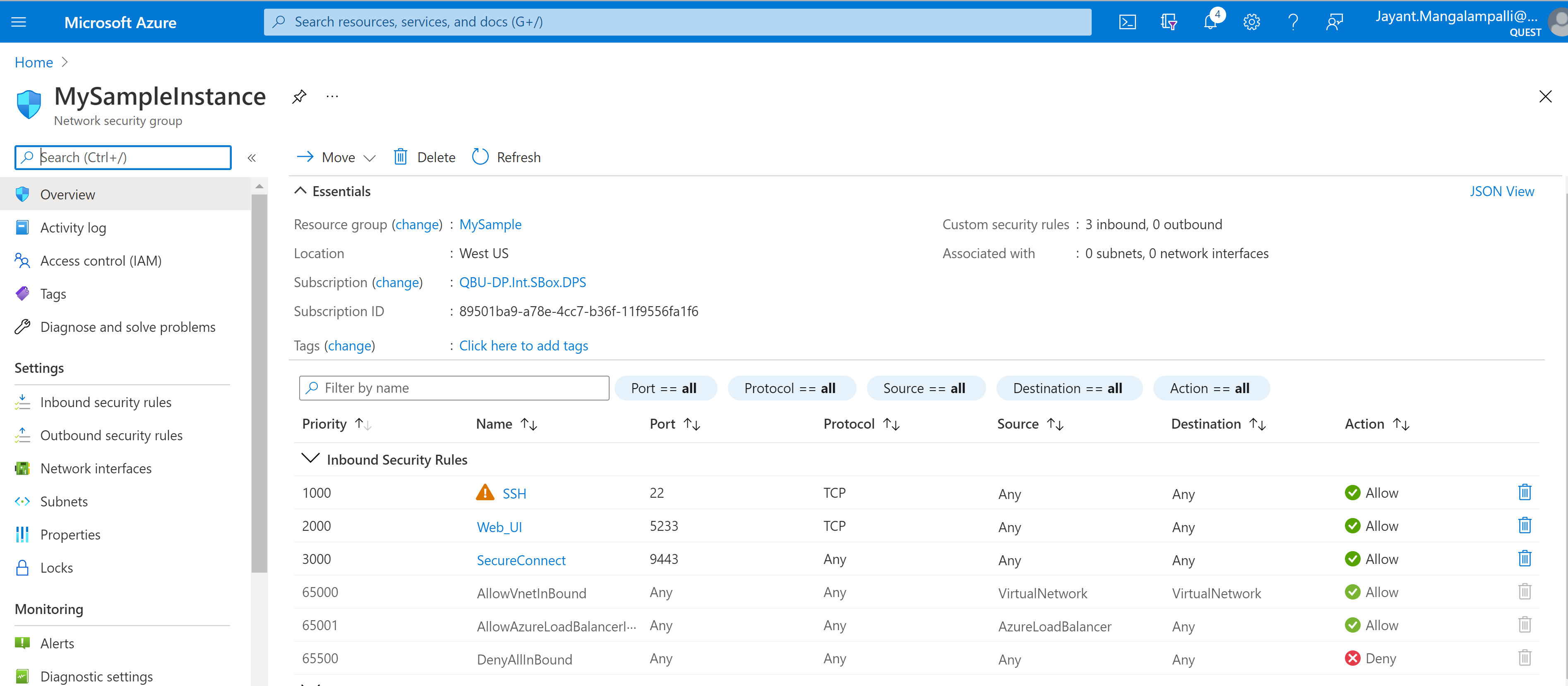Collapse the sidebar using the double chevron
This screenshot has width=1568, height=686.
251,158
